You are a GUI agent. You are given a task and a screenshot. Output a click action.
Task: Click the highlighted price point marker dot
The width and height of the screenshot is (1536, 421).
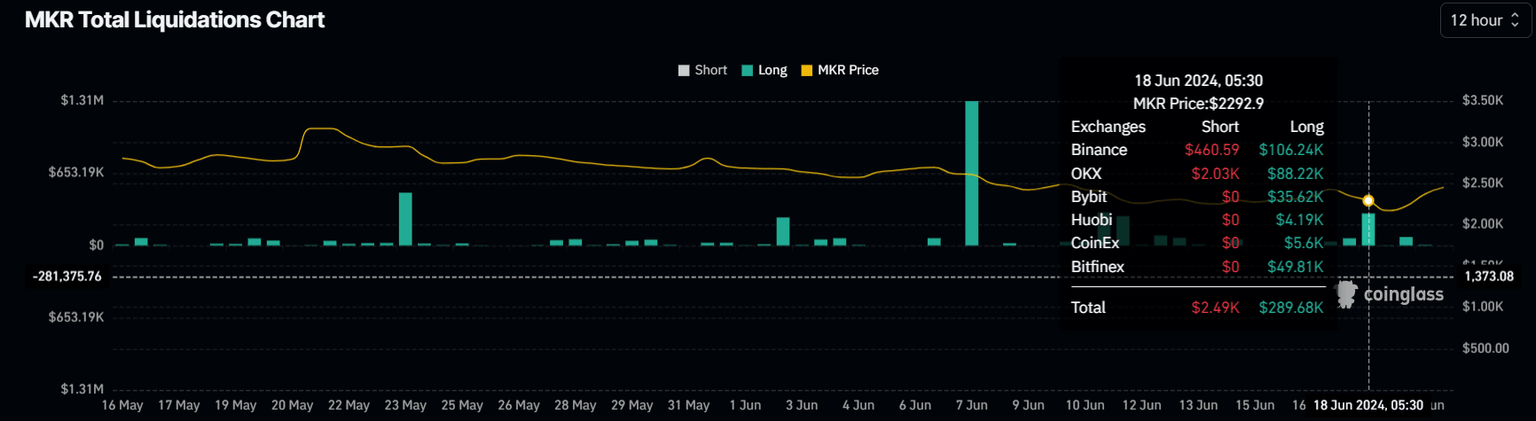tap(1368, 201)
